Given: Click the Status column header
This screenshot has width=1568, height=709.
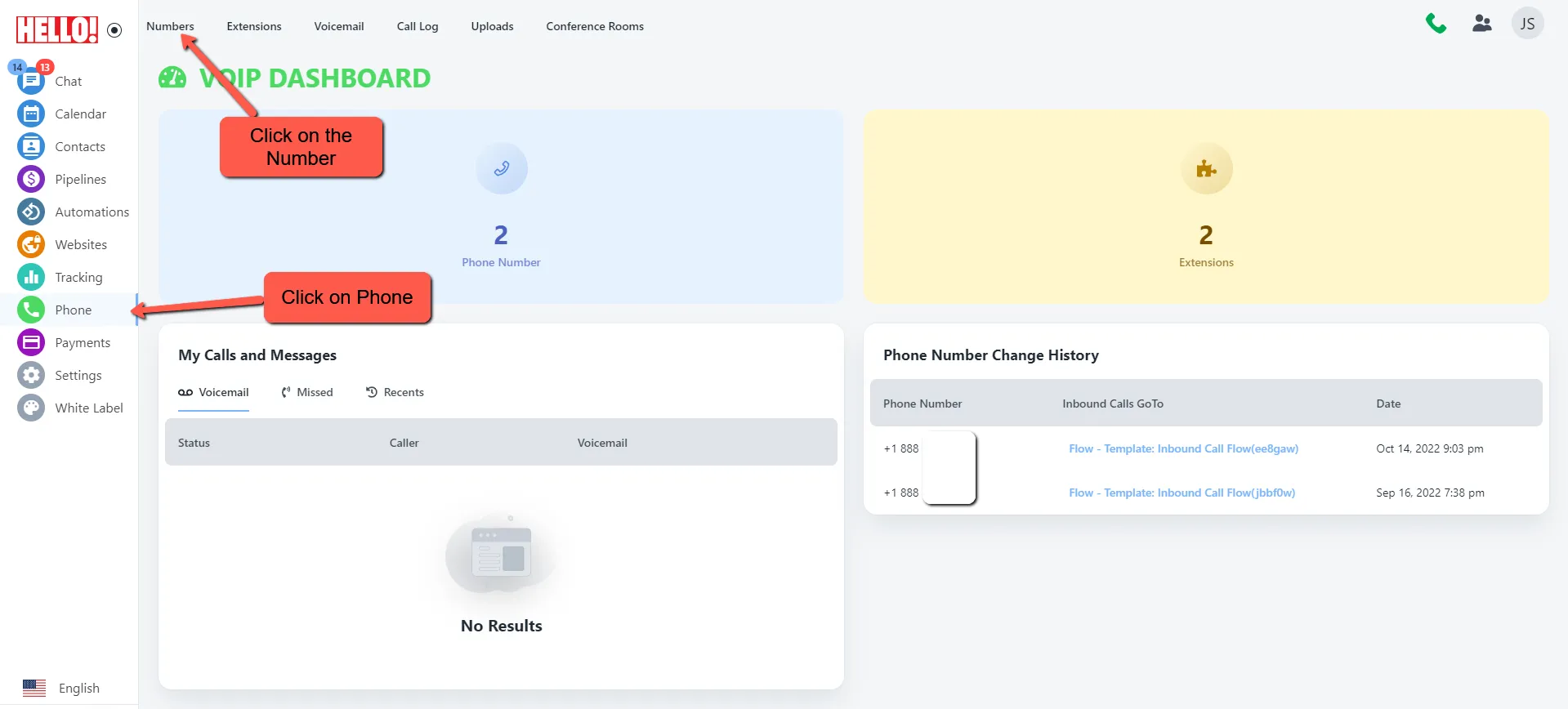Looking at the screenshot, I should point(194,443).
